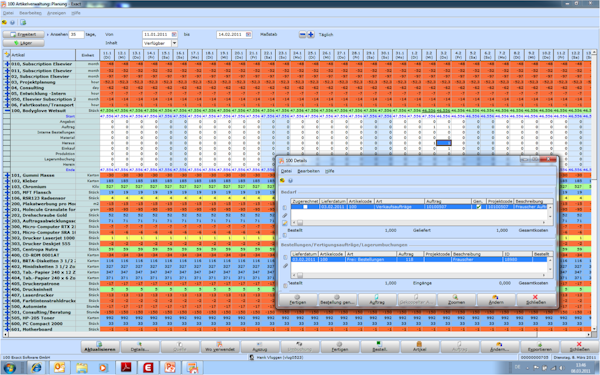Click the Aktualisieren refresh button

pyautogui.click(x=100, y=347)
